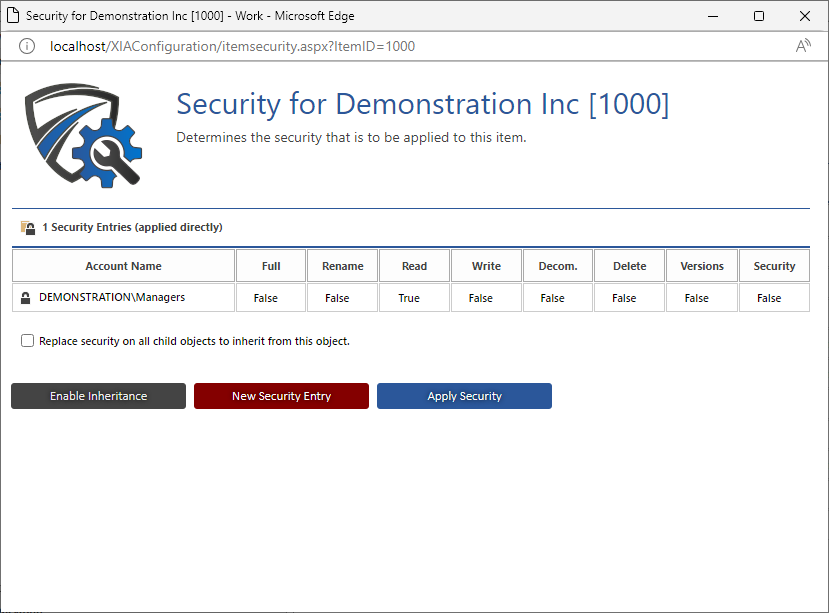Click the False value under Write
Screen dimensions: 829x613
pyautogui.click(x=481, y=298)
